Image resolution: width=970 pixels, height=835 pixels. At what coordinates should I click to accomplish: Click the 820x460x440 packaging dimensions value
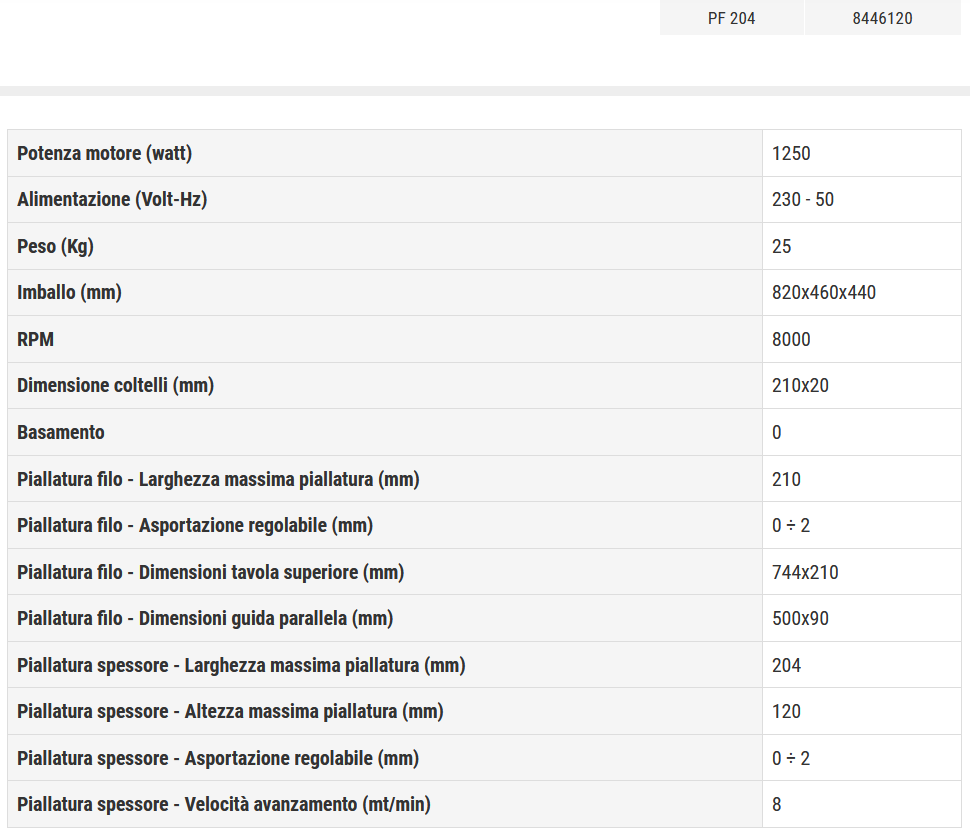824,293
